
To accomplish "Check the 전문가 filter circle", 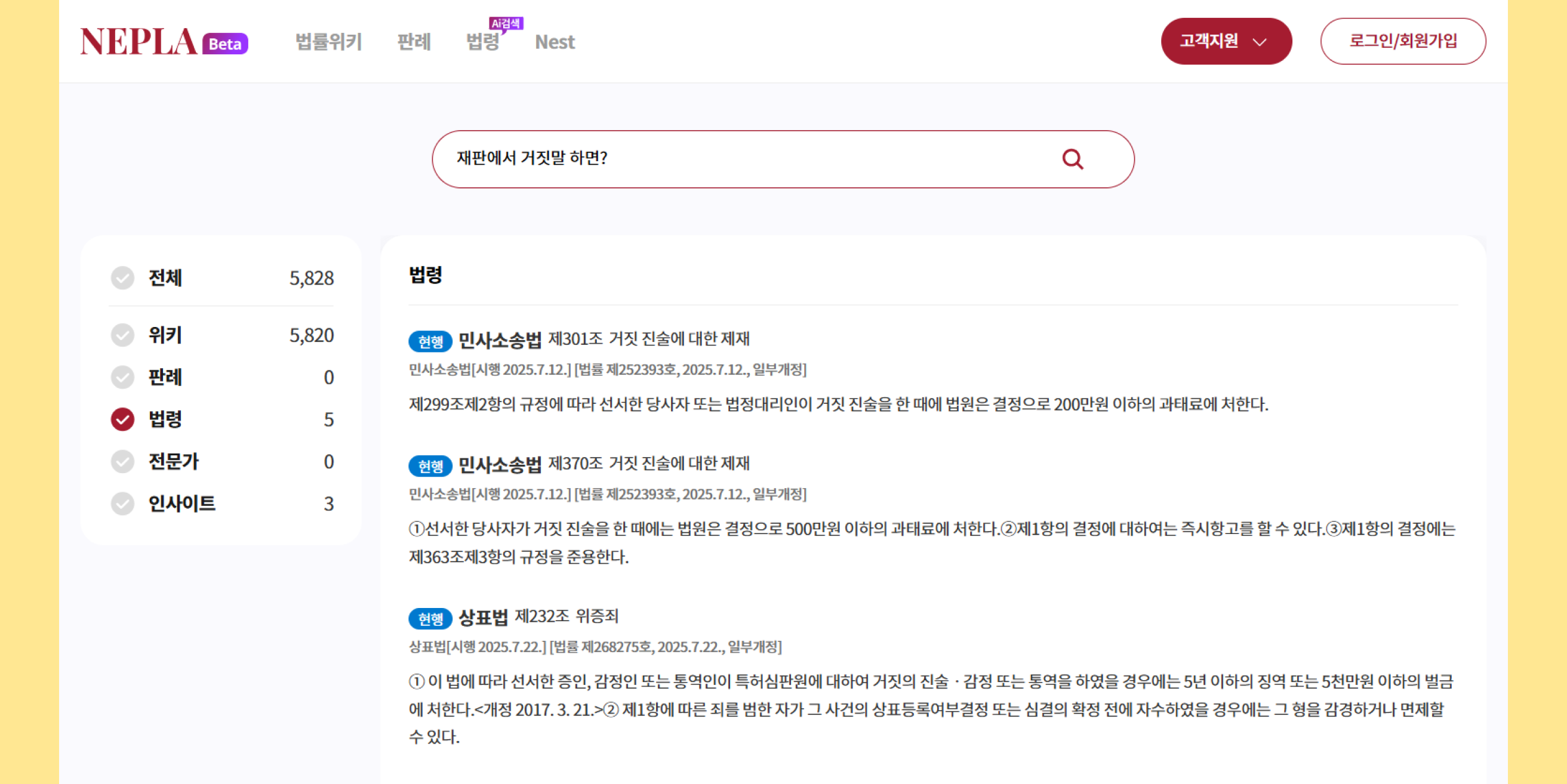I will (x=122, y=462).
